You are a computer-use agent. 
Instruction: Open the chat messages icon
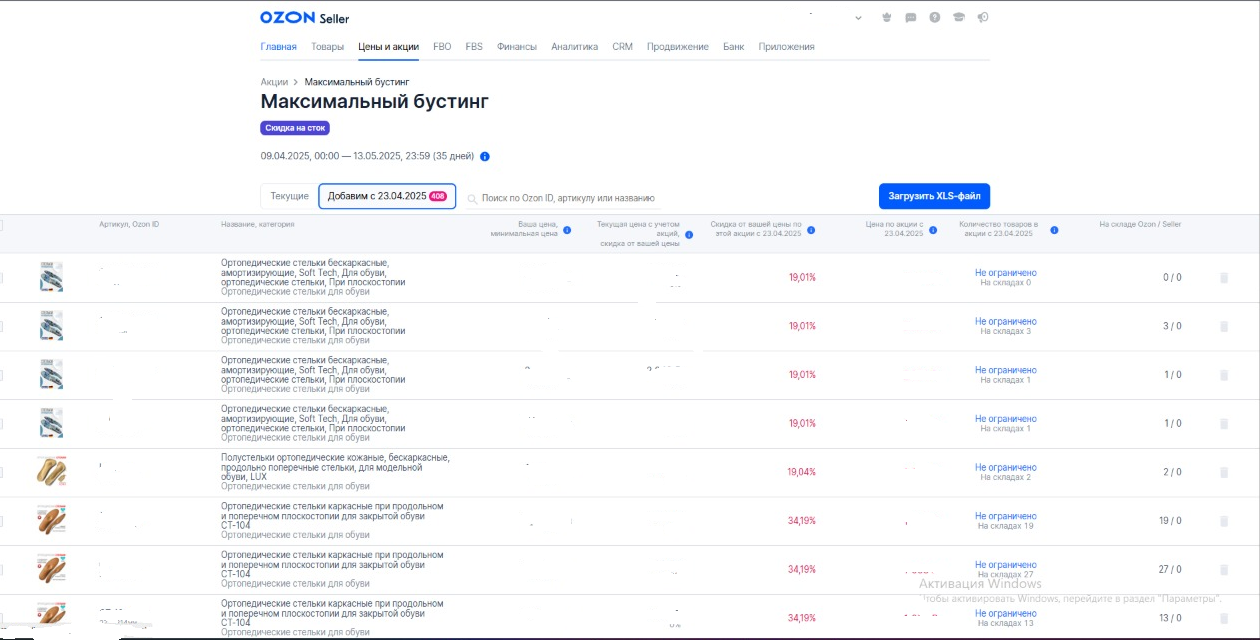[x=910, y=17]
